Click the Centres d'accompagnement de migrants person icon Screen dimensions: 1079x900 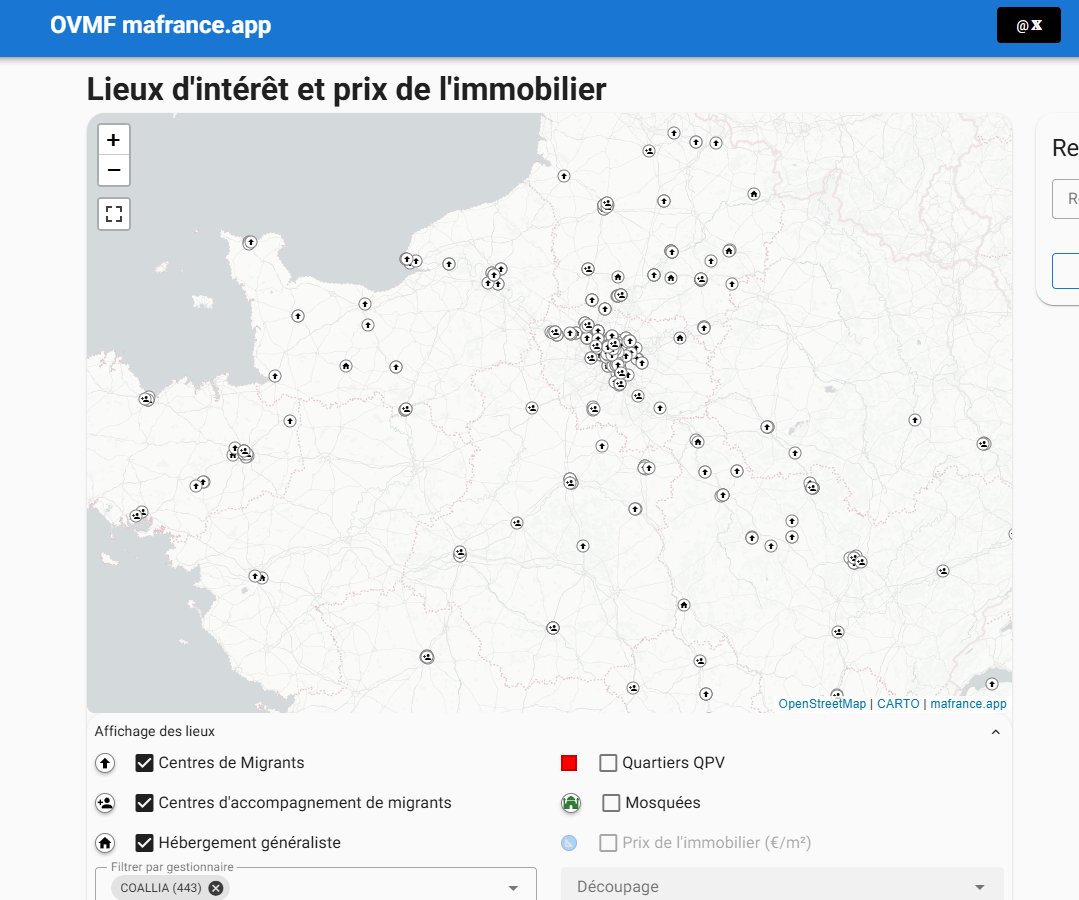pyautogui.click(x=105, y=803)
